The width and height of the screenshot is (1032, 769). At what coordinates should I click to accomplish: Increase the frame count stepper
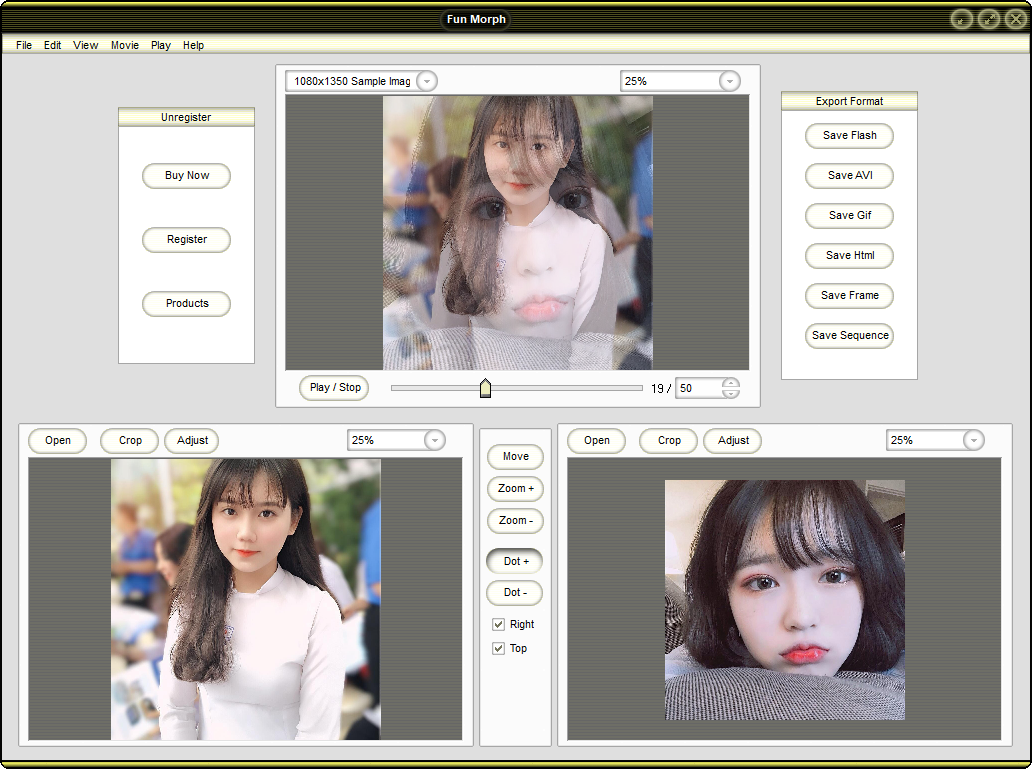(731, 383)
